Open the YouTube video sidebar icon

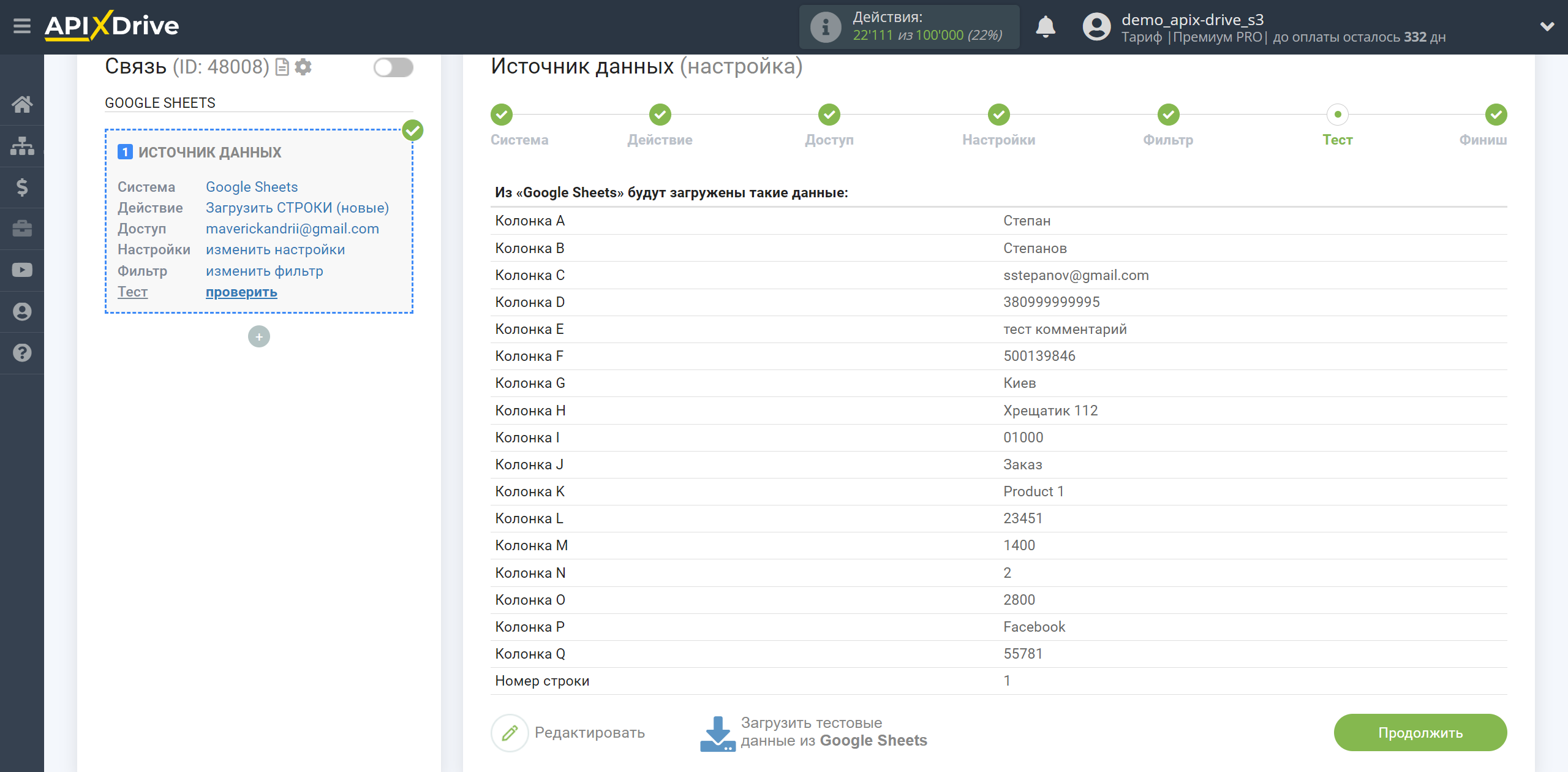[22, 270]
